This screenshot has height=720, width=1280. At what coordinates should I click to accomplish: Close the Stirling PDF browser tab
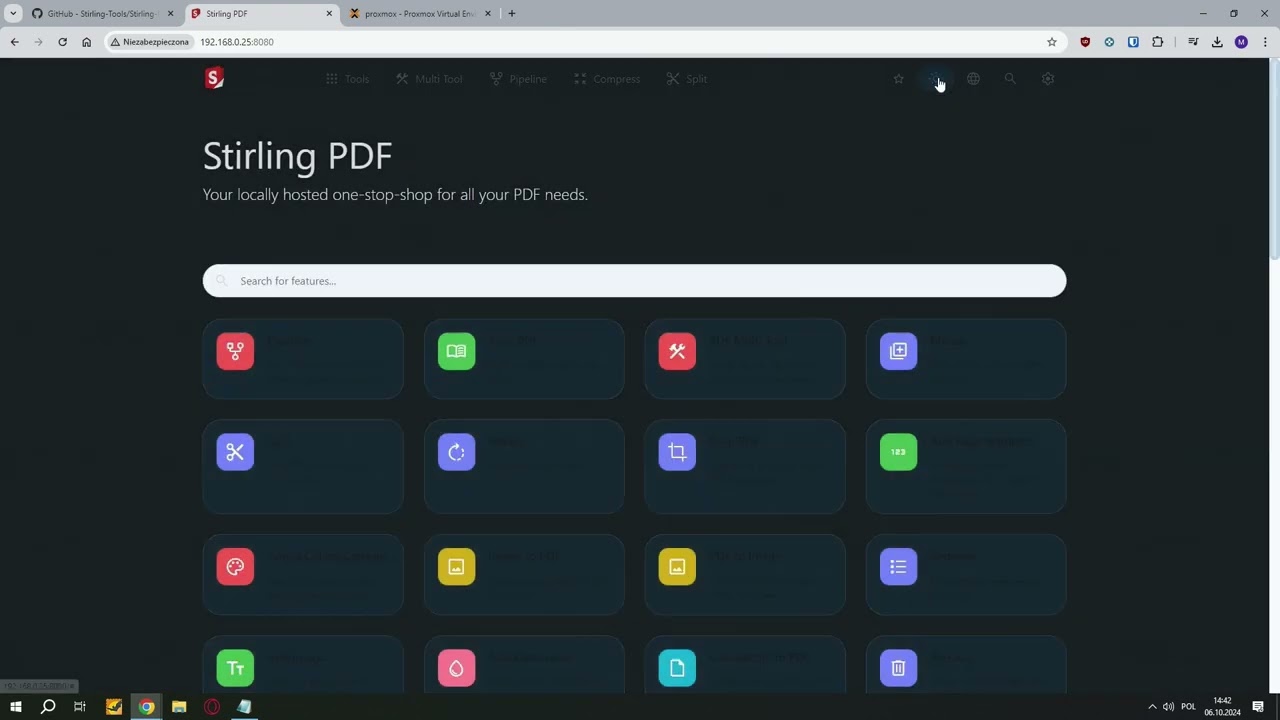[x=329, y=14]
